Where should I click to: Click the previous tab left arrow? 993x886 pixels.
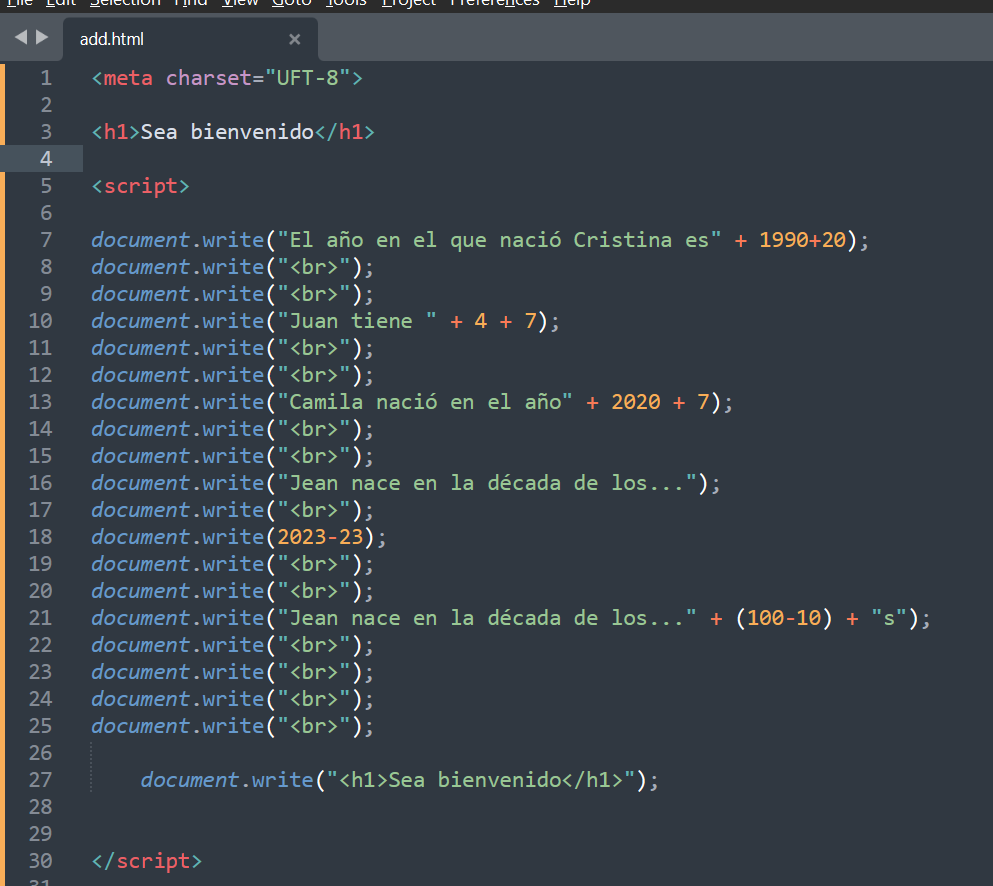coord(21,37)
